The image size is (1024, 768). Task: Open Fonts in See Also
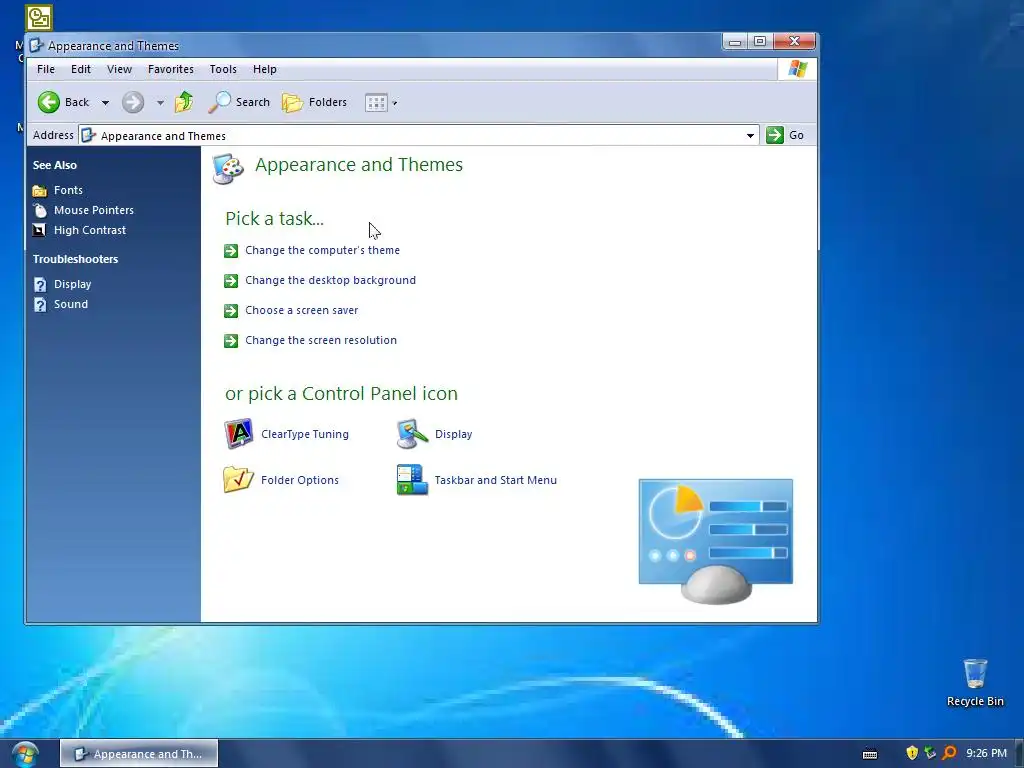[x=68, y=190]
